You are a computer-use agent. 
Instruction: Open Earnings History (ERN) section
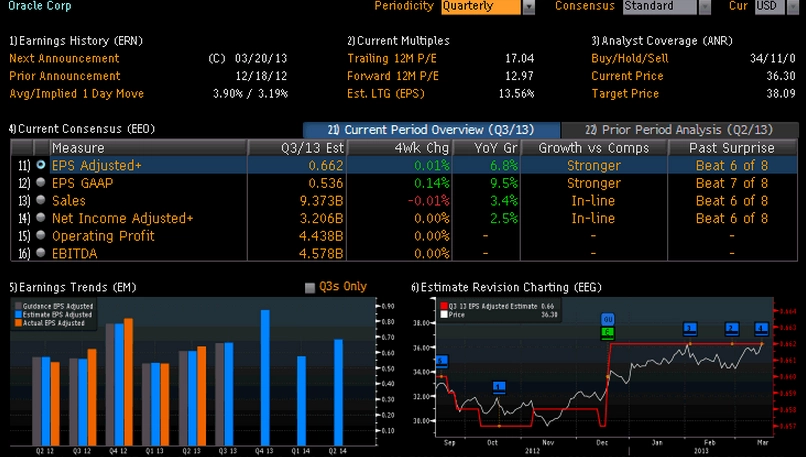click(76, 41)
